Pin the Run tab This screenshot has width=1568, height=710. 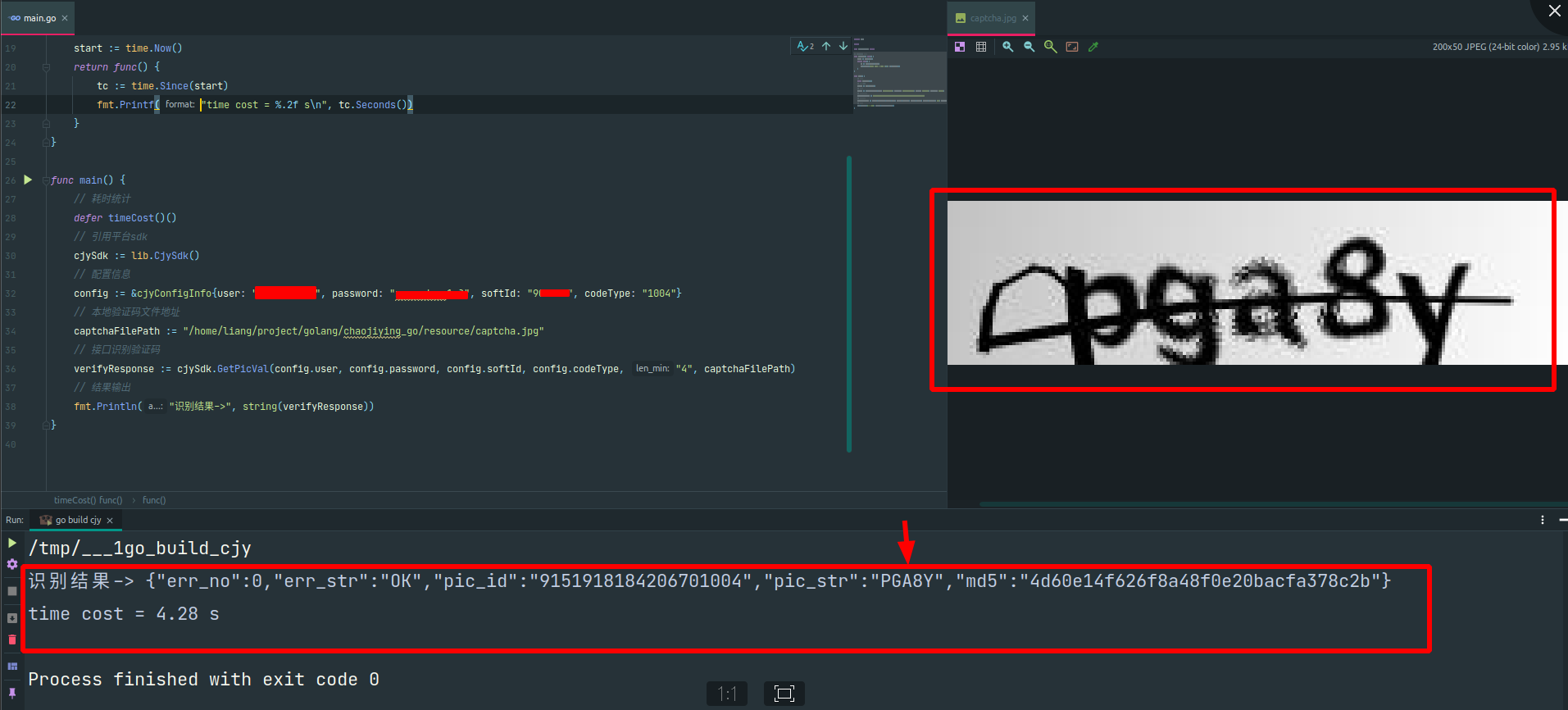[12, 693]
